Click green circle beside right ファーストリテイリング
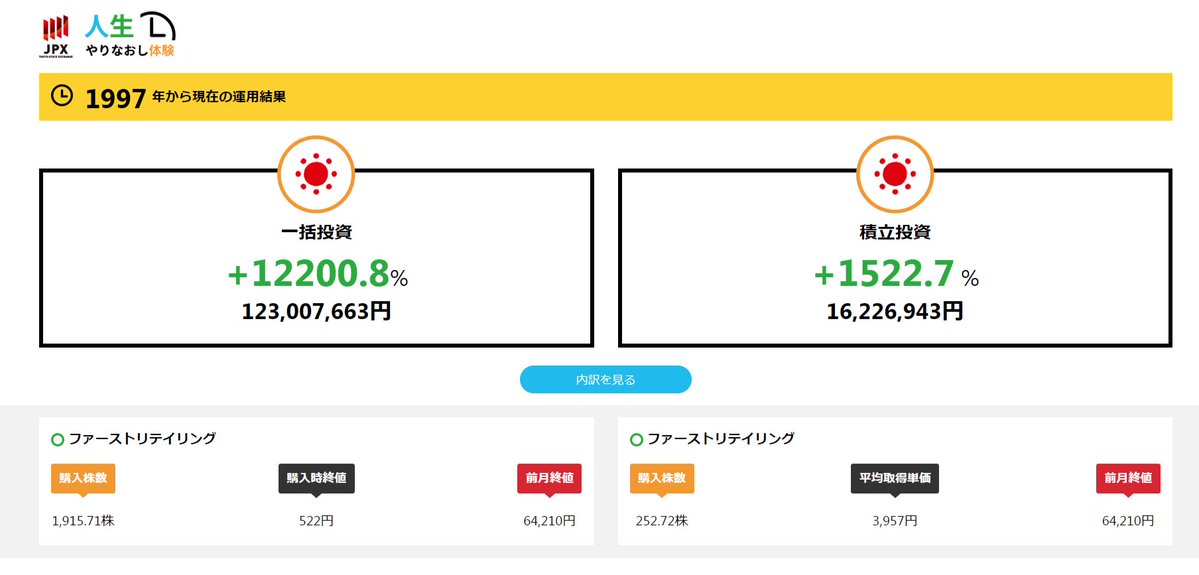This screenshot has width=1199, height=575. (636, 440)
